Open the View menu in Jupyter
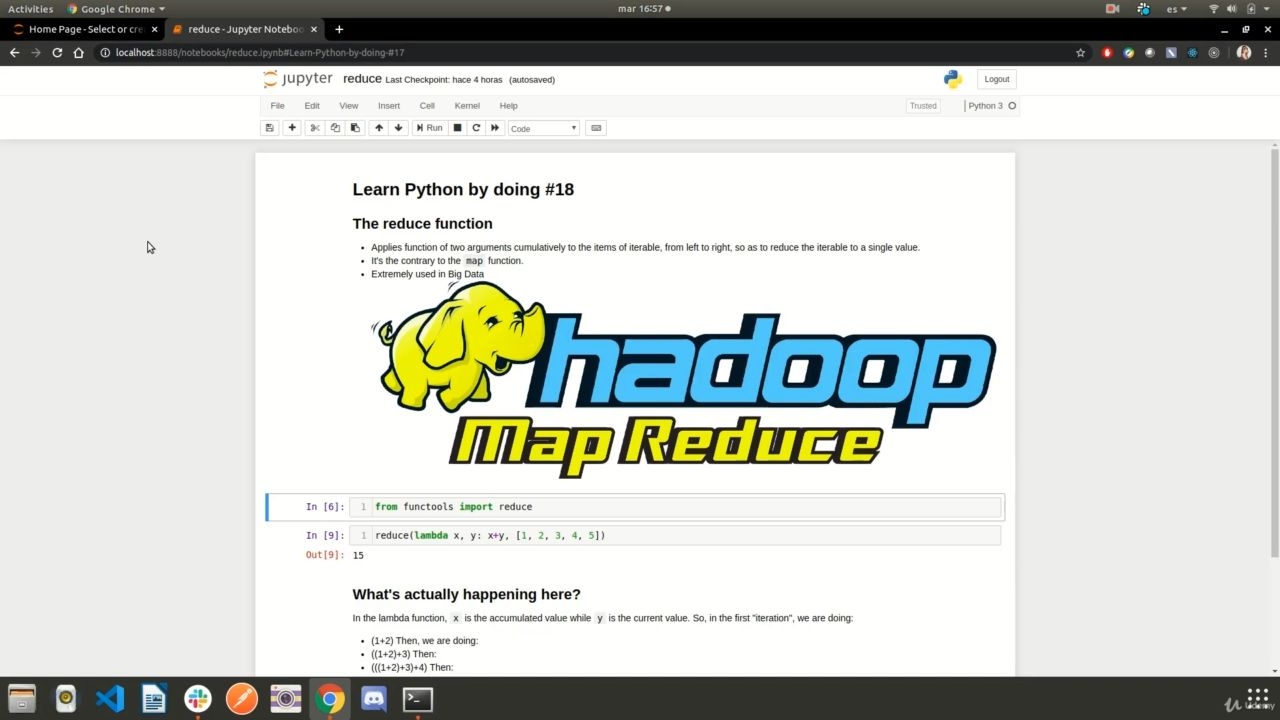 (348, 106)
